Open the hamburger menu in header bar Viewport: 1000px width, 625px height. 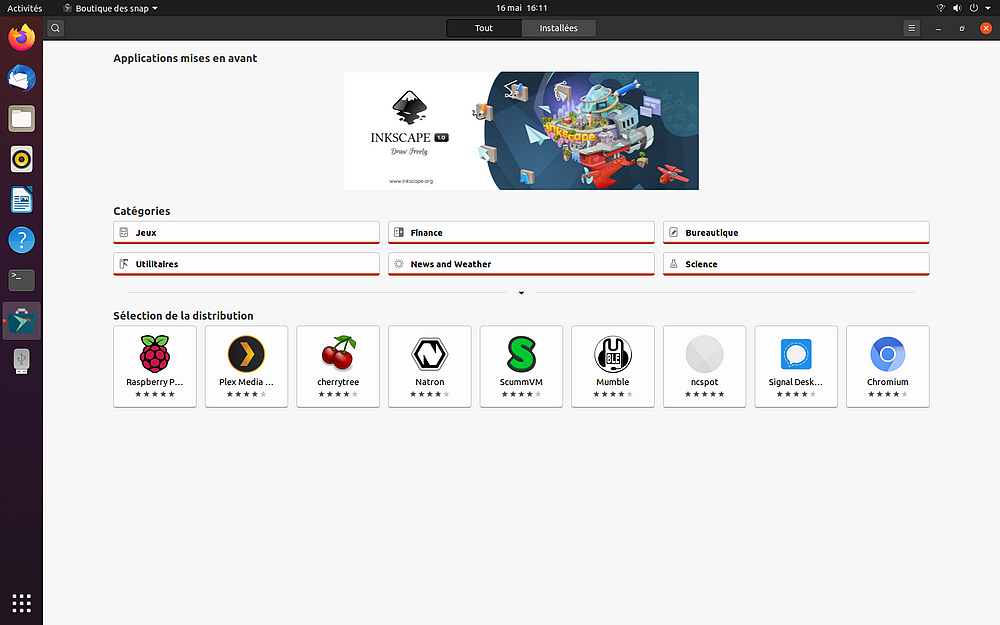pos(911,28)
